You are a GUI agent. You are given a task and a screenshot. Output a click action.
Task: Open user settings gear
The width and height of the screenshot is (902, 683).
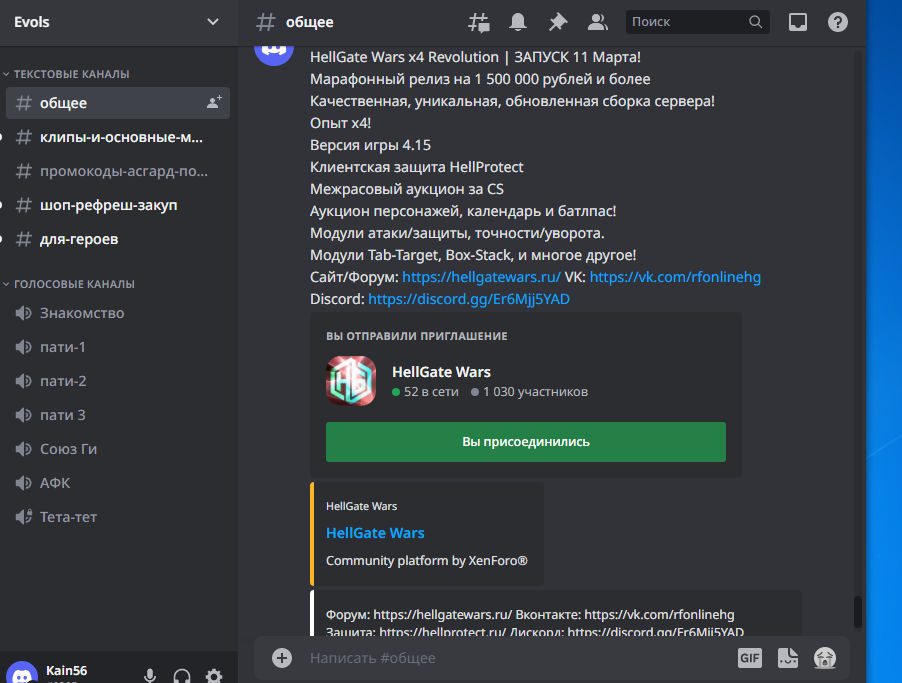(x=214, y=676)
